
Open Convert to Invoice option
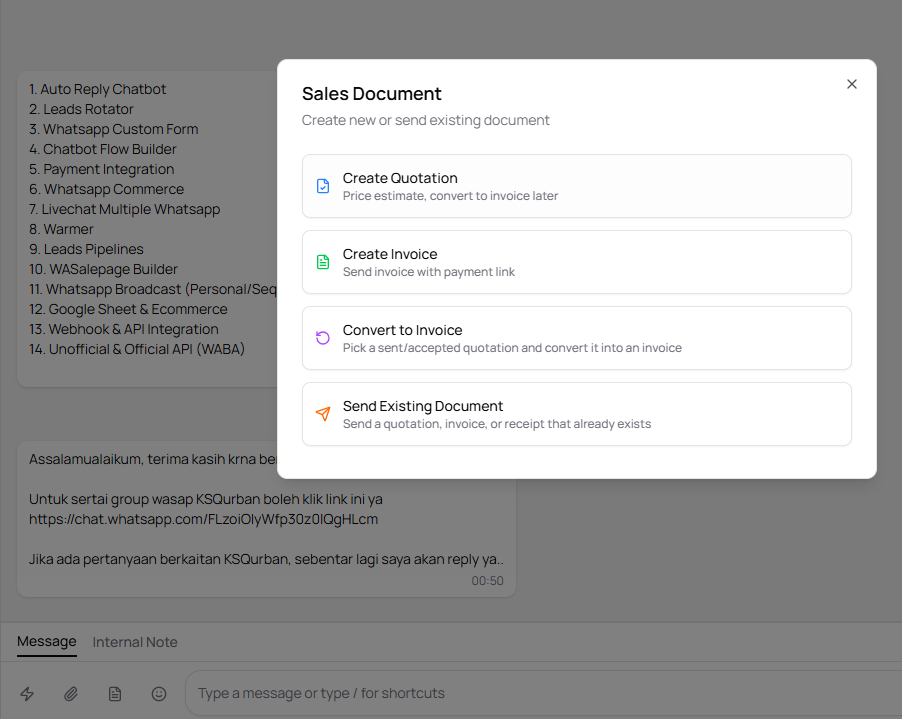[x=576, y=338]
